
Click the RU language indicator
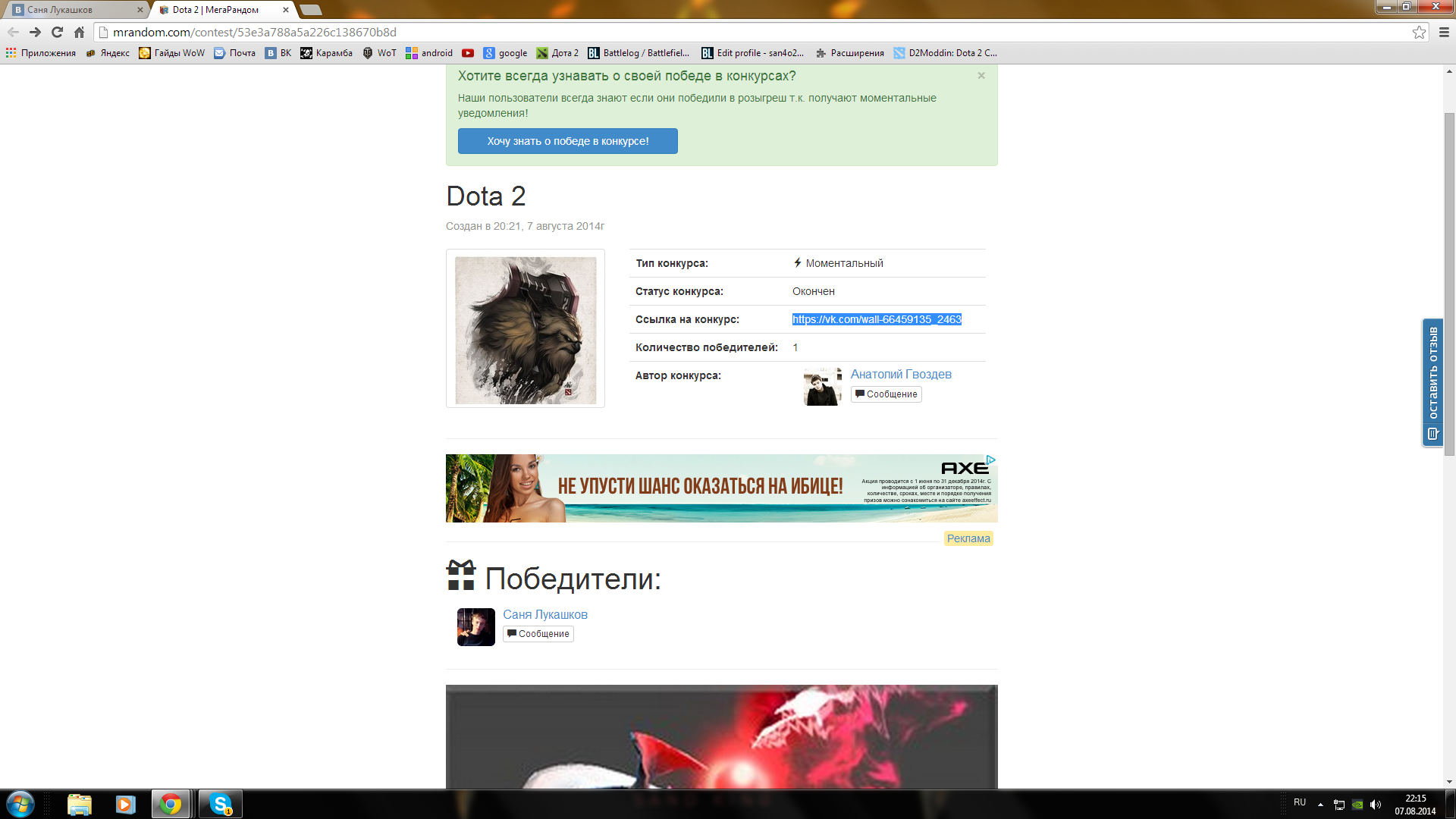pos(1300,802)
